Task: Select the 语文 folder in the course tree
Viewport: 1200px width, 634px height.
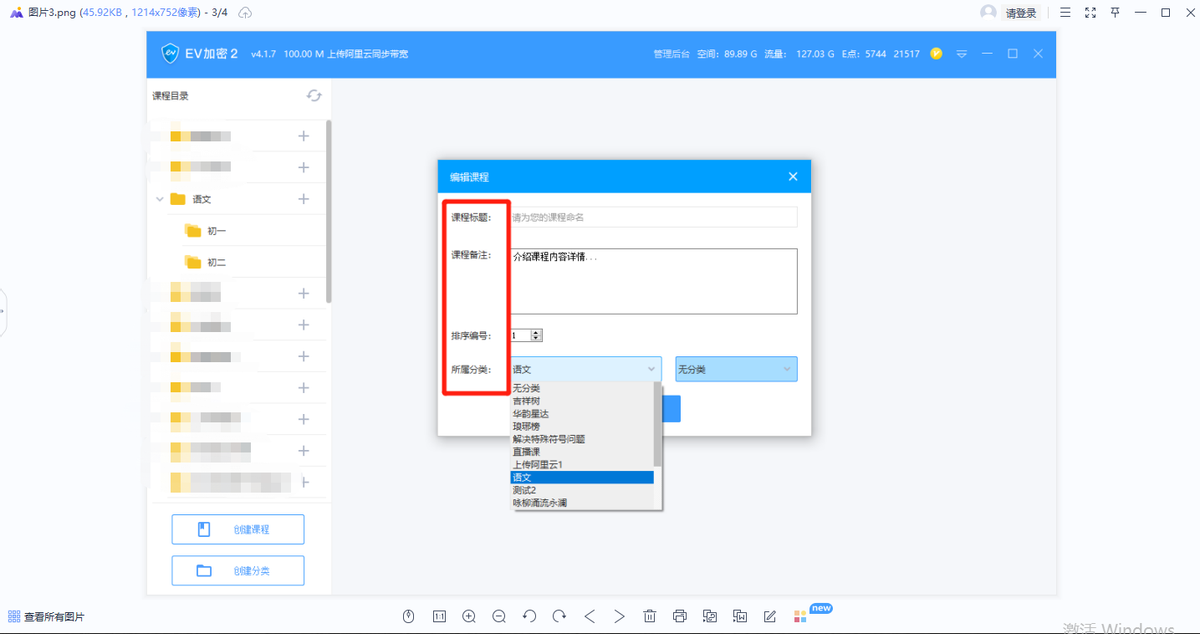Action: 201,199
